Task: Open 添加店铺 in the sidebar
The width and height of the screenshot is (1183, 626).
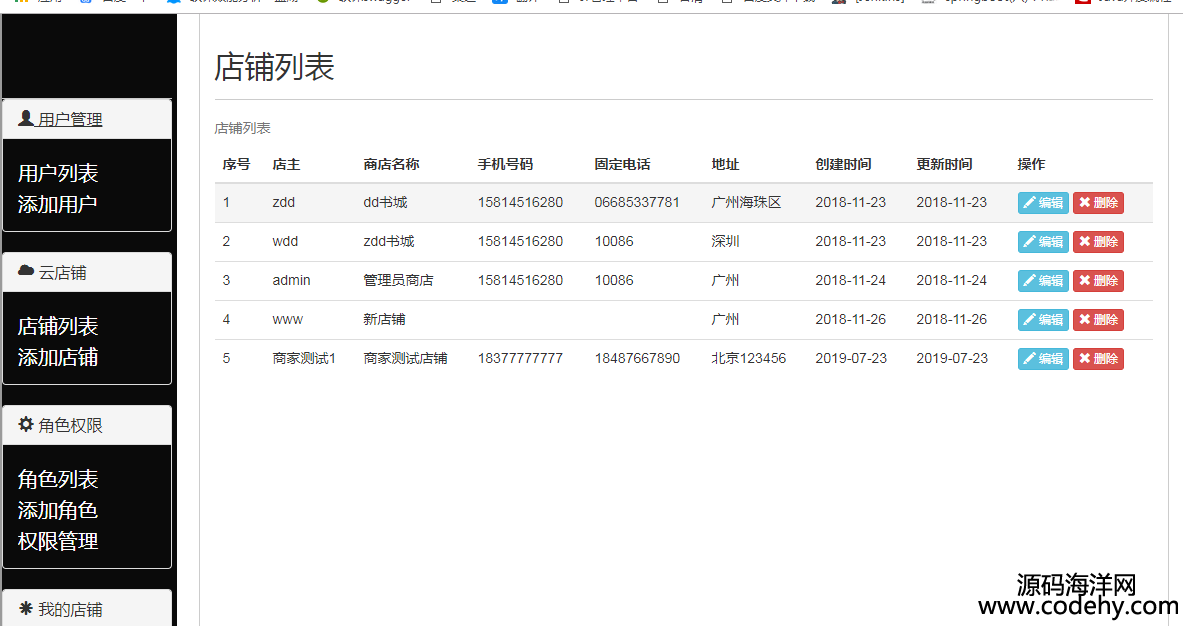Action: (58, 357)
